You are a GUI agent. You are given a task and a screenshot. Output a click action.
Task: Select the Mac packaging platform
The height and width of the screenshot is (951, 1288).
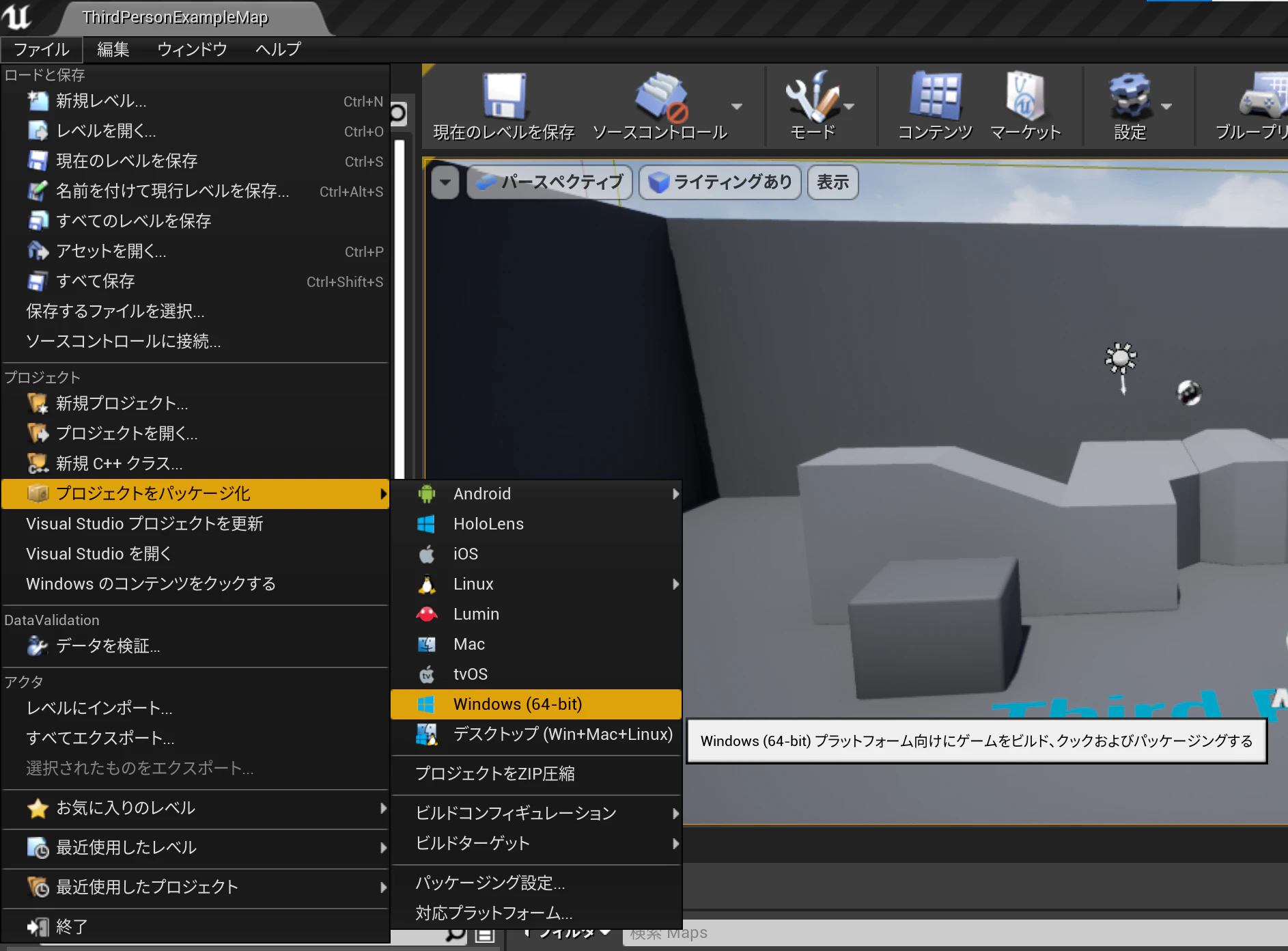536,644
